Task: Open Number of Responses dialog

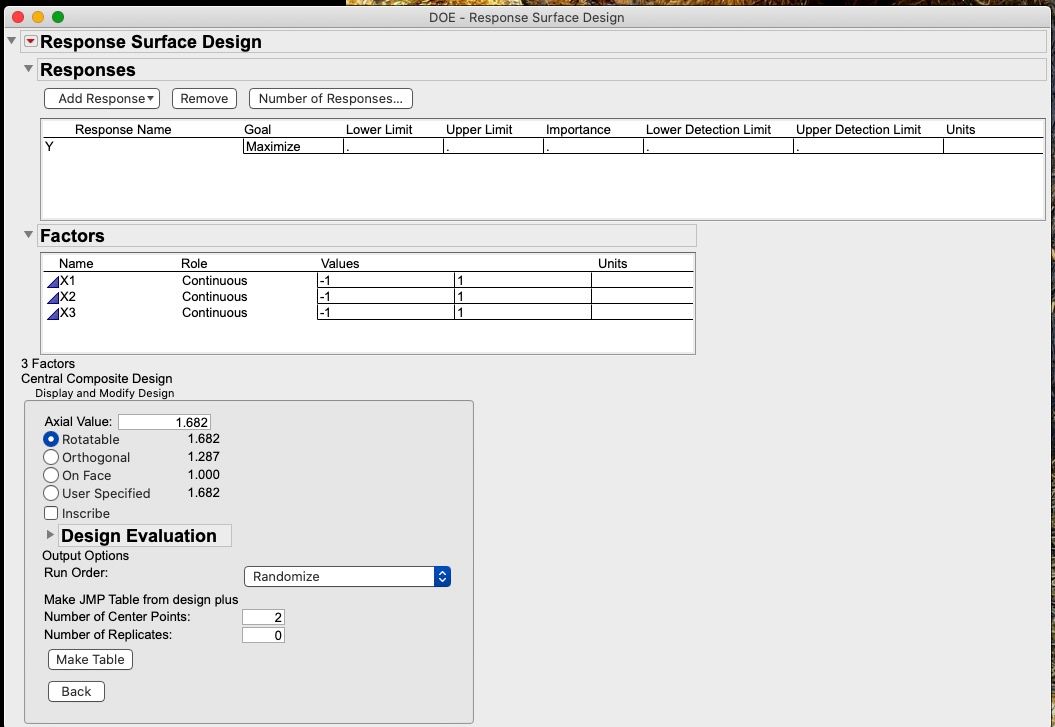Action: (x=331, y=98)
